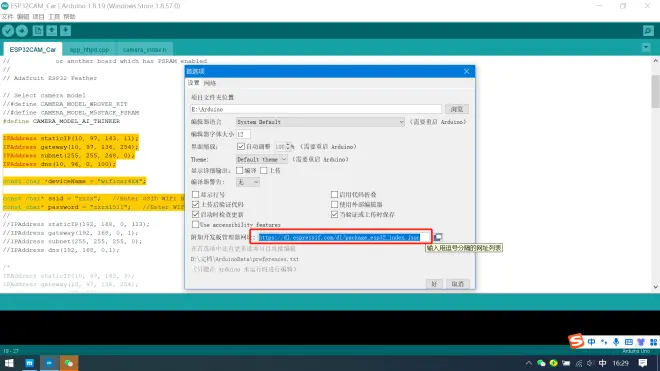
Task: Click the additional boards manager URL field
Action: pos(344,237)
